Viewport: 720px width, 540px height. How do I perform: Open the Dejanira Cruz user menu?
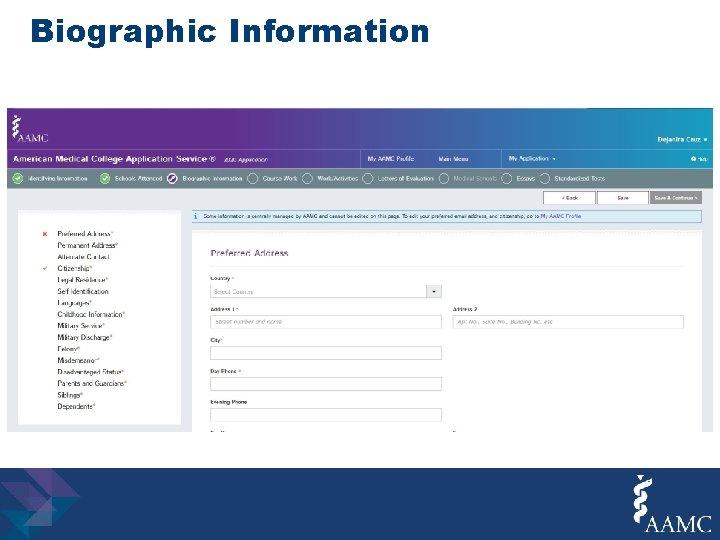(682, 140)
